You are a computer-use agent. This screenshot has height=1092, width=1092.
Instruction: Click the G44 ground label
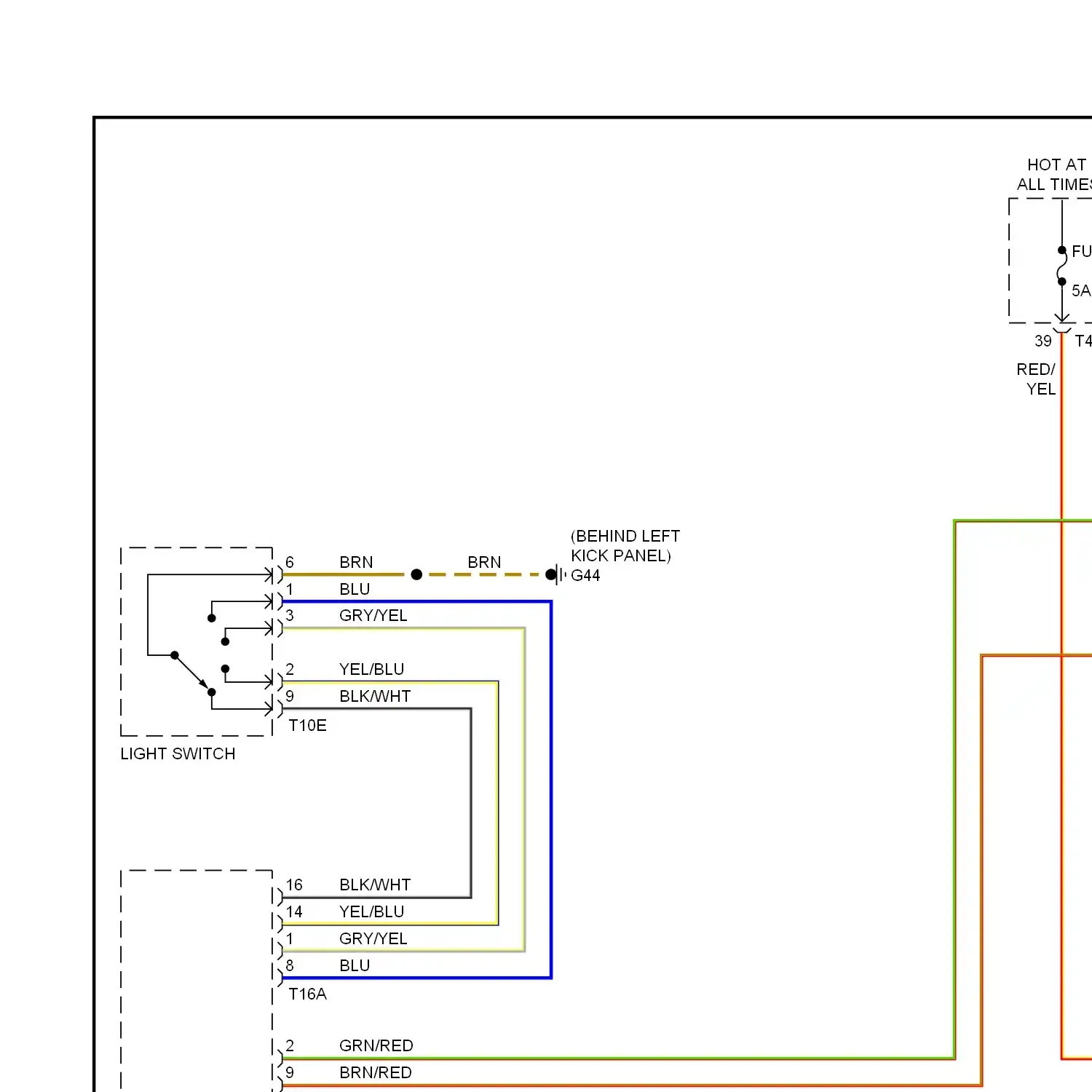coord(585,575)
